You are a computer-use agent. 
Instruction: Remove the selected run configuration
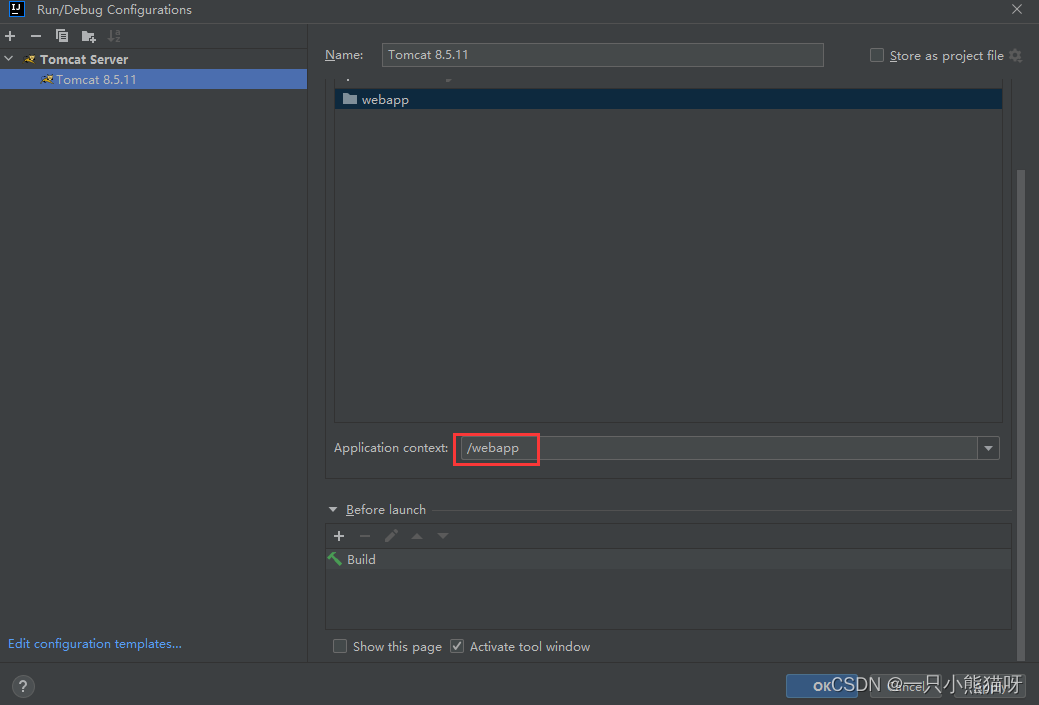[36, 36]
